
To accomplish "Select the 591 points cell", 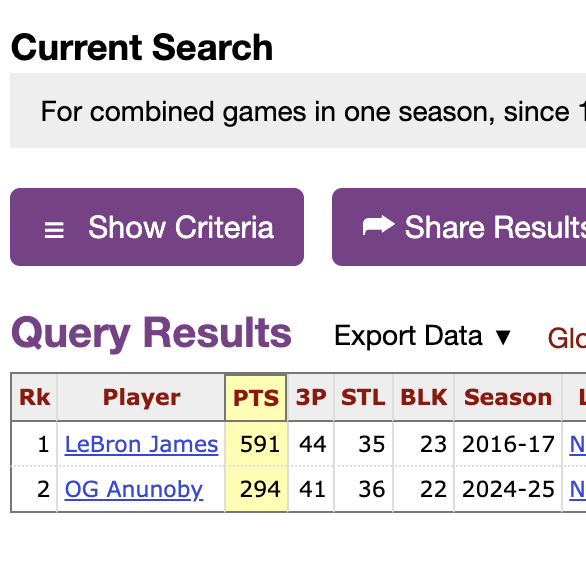I will (256, 444).
